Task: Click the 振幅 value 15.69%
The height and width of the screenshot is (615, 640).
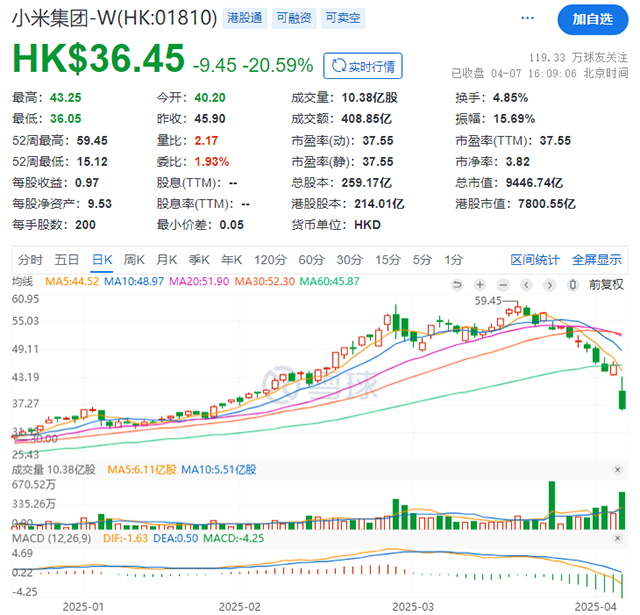Action: pos(514,119)
